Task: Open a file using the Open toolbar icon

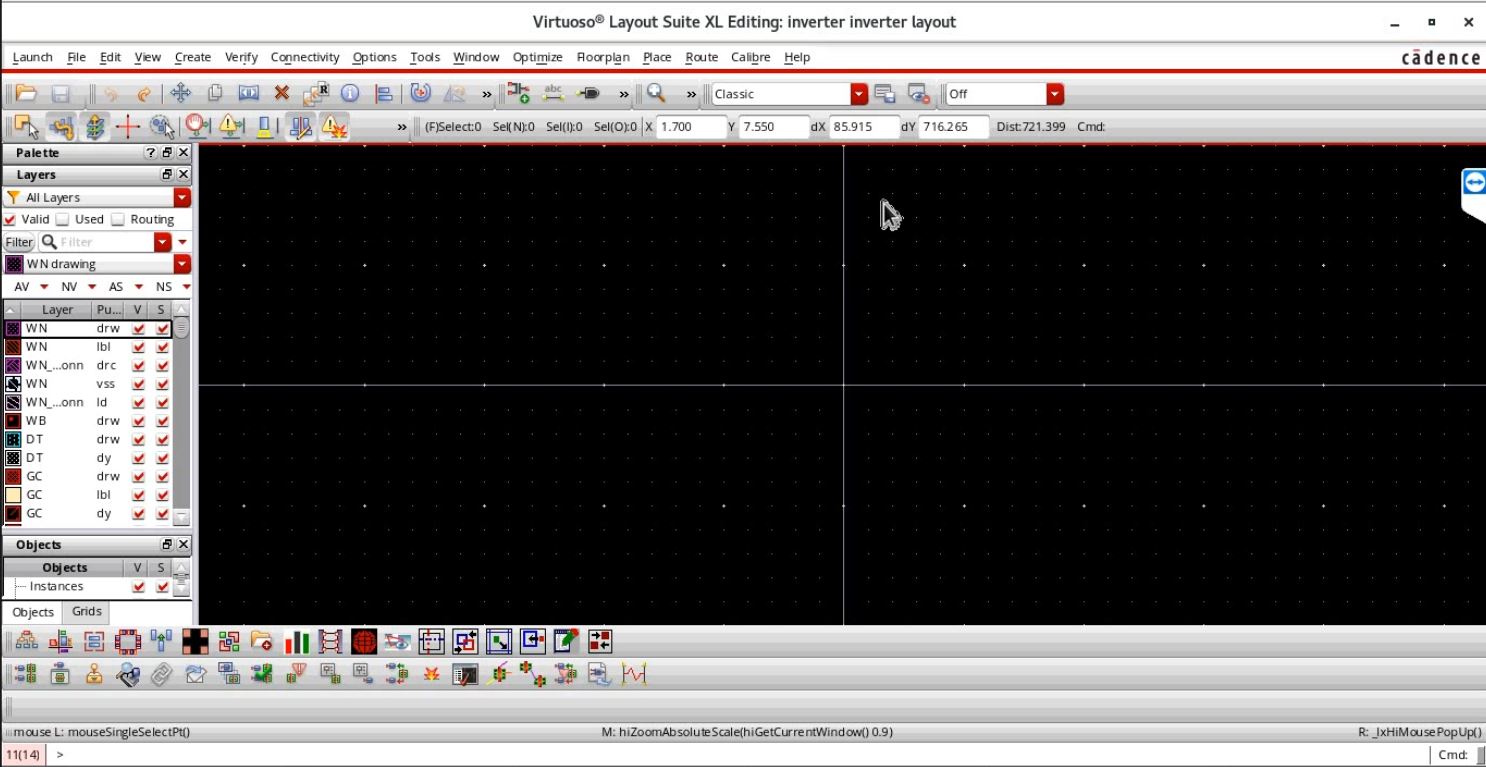Action: coord(26,93)
